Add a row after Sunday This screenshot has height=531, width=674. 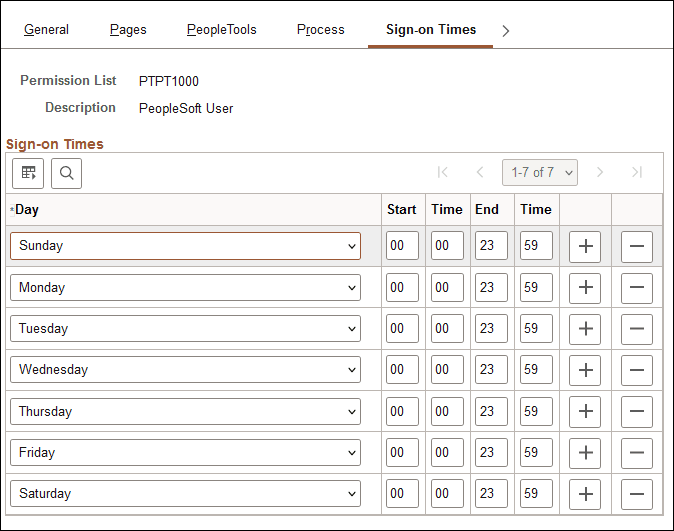click(585, 246)
